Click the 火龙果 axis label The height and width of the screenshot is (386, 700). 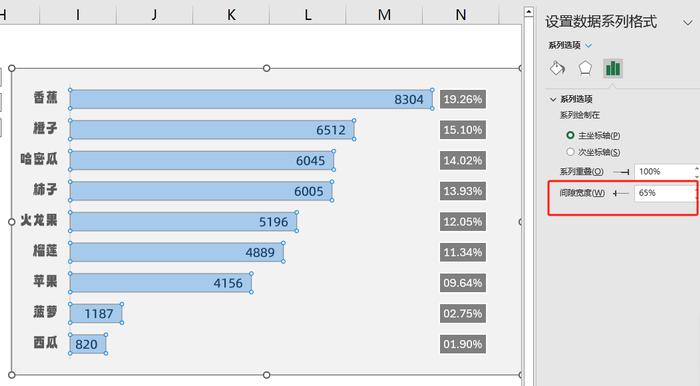click(x=39, y=220)
